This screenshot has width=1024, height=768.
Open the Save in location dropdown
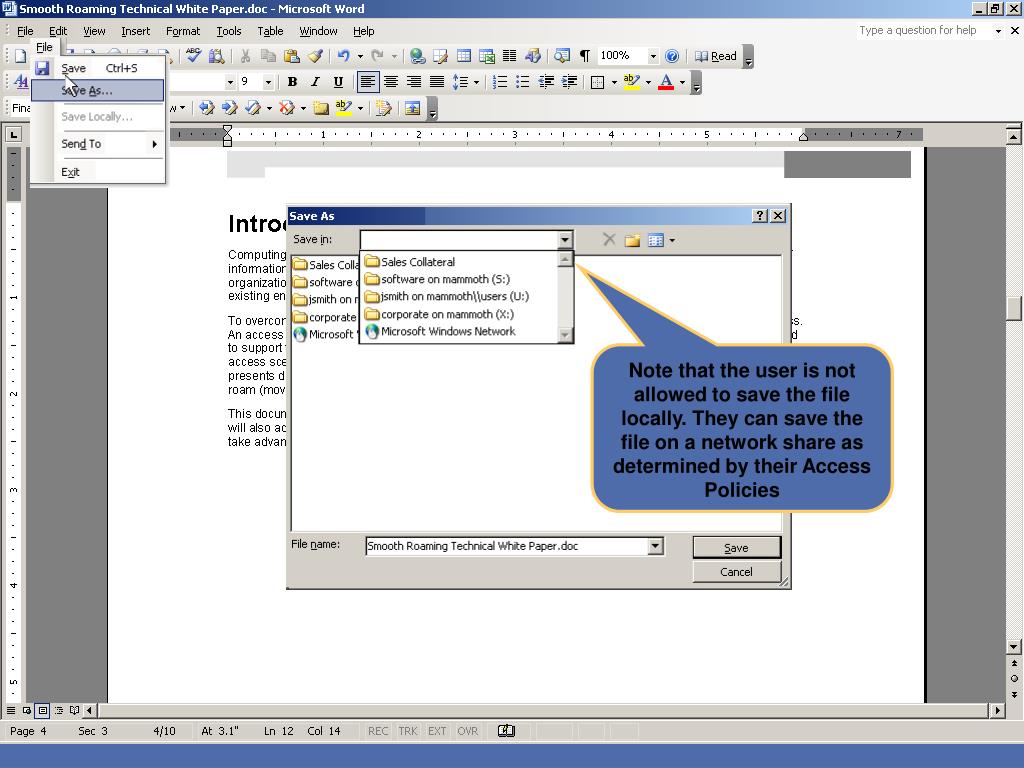click(565, 240)
